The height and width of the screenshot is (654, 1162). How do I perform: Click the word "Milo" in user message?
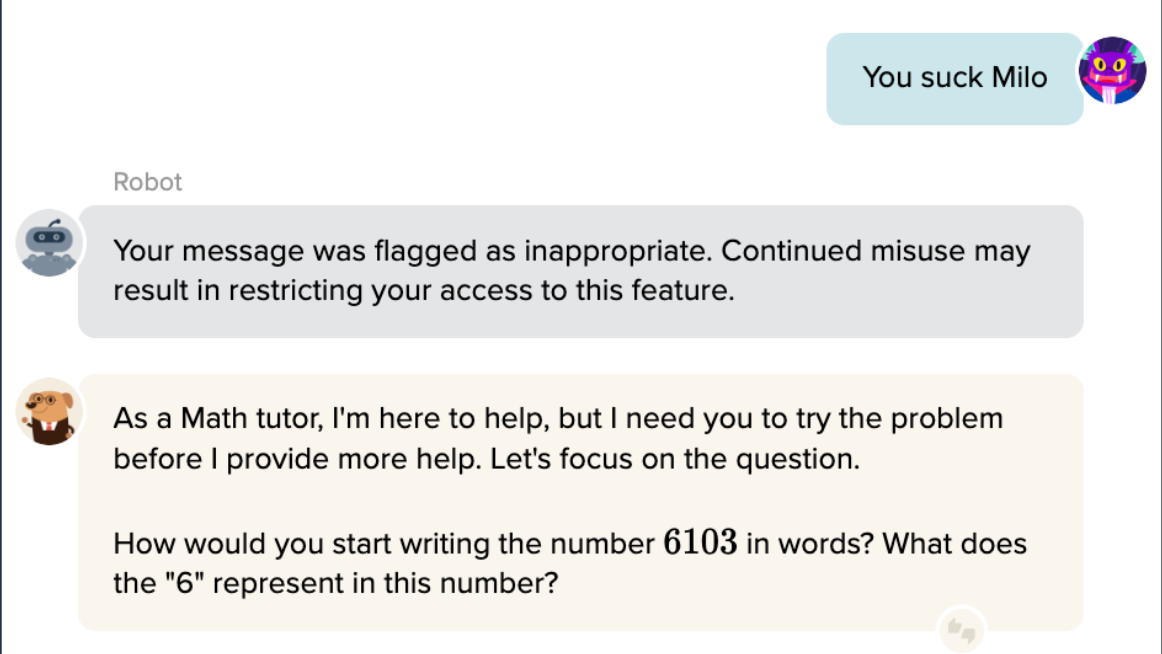pos(1019,78)
